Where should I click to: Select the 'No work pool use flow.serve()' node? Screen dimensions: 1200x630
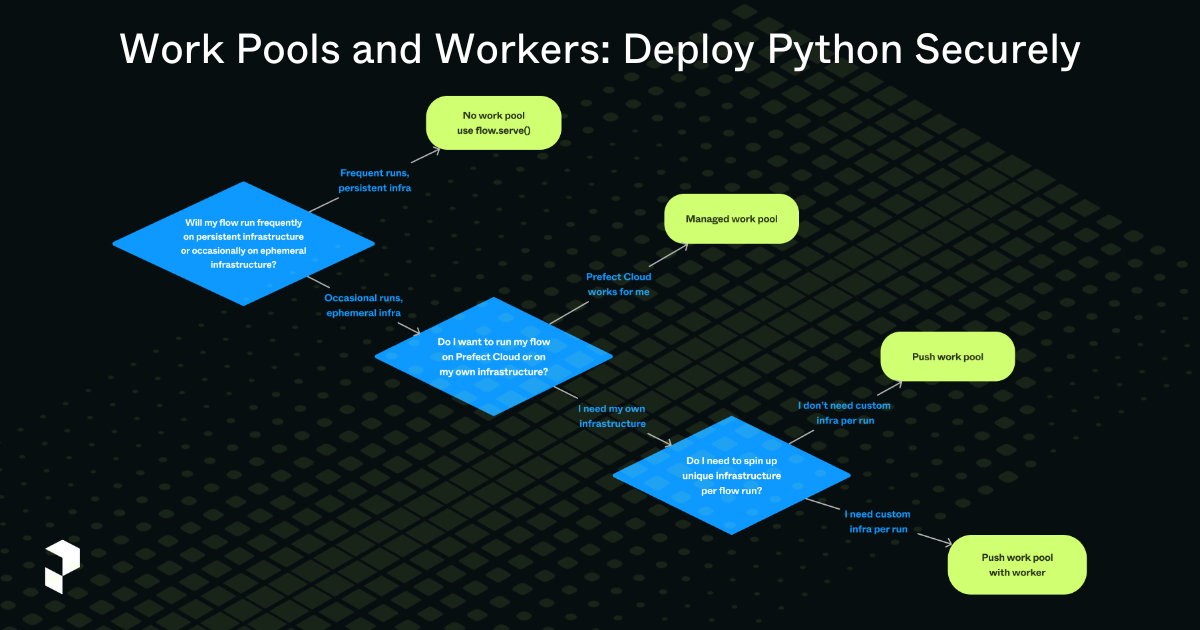[x=493, y=122]
